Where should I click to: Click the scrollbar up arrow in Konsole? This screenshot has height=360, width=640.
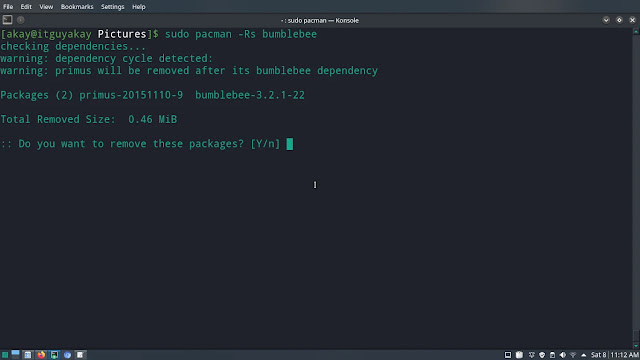636,31
